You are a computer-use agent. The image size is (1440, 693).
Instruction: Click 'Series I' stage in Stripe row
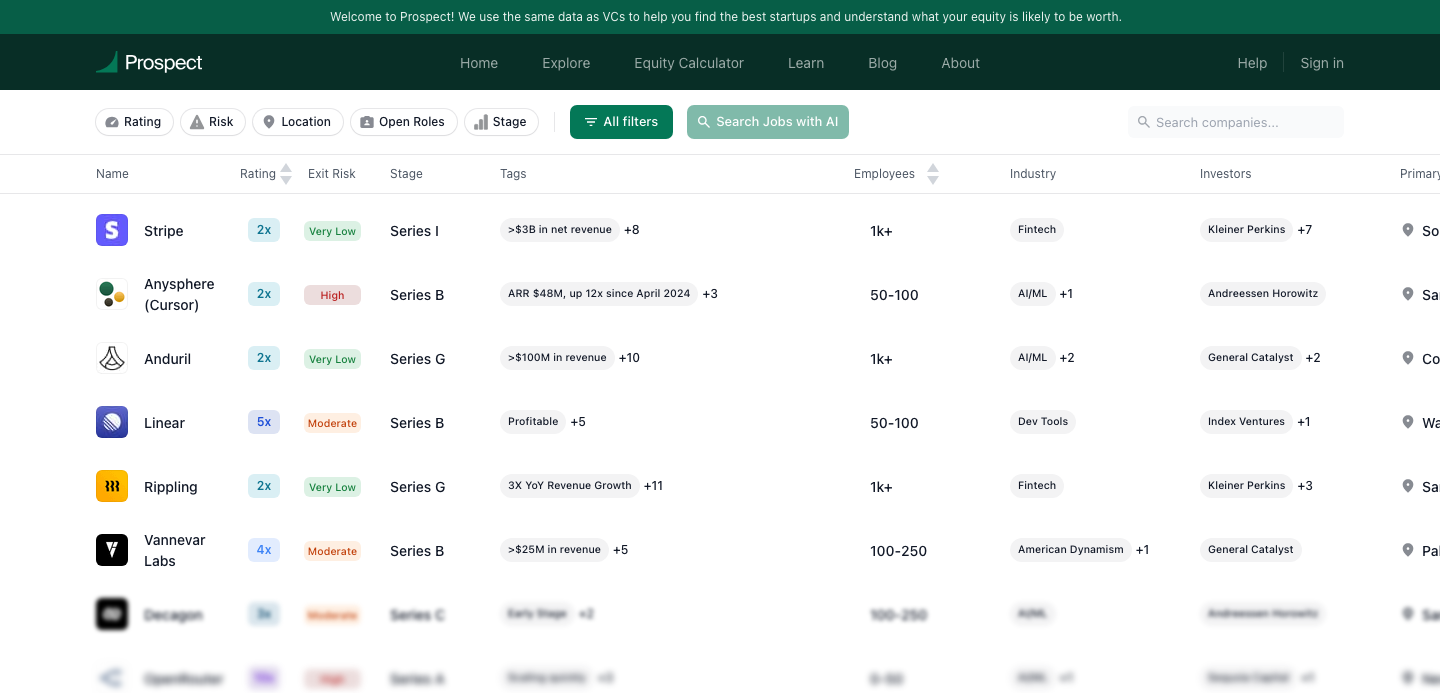(x=415, y=231)
